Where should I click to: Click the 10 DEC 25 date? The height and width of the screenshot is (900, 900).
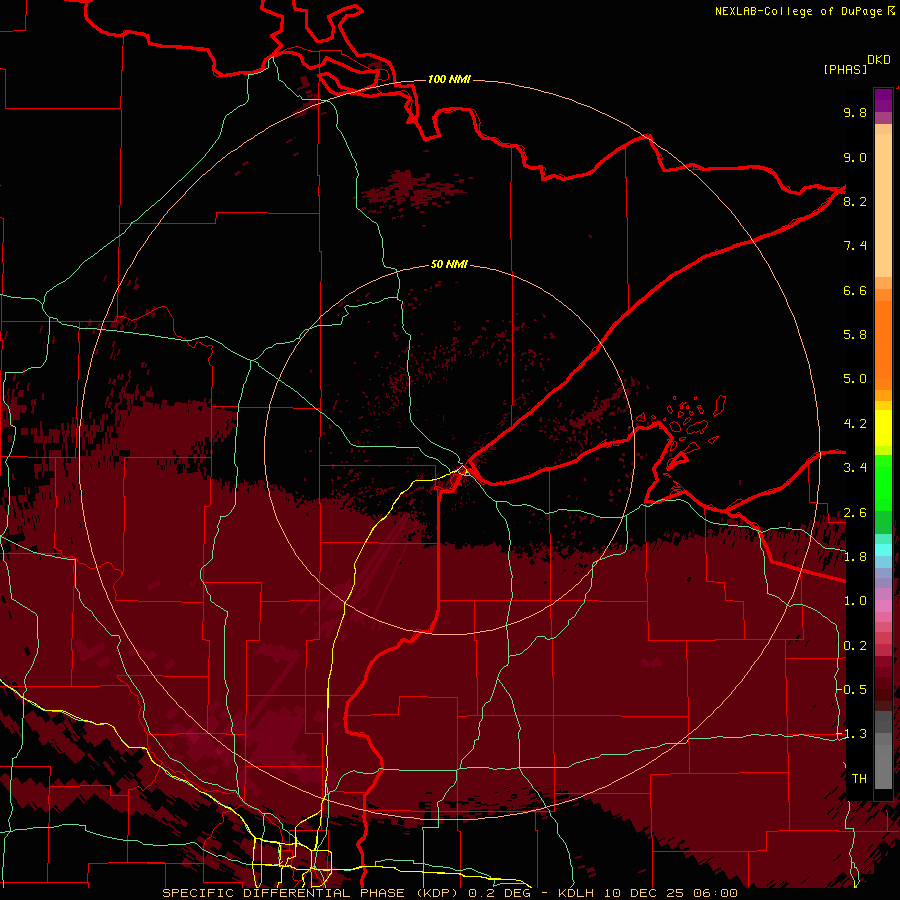645,893
